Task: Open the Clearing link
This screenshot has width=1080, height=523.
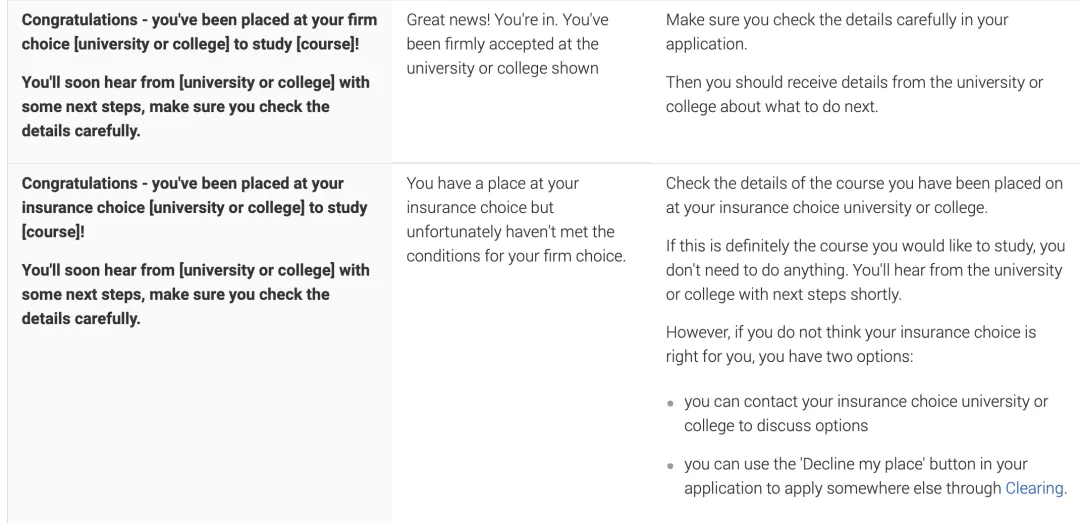Action: tap(1034, 489)
